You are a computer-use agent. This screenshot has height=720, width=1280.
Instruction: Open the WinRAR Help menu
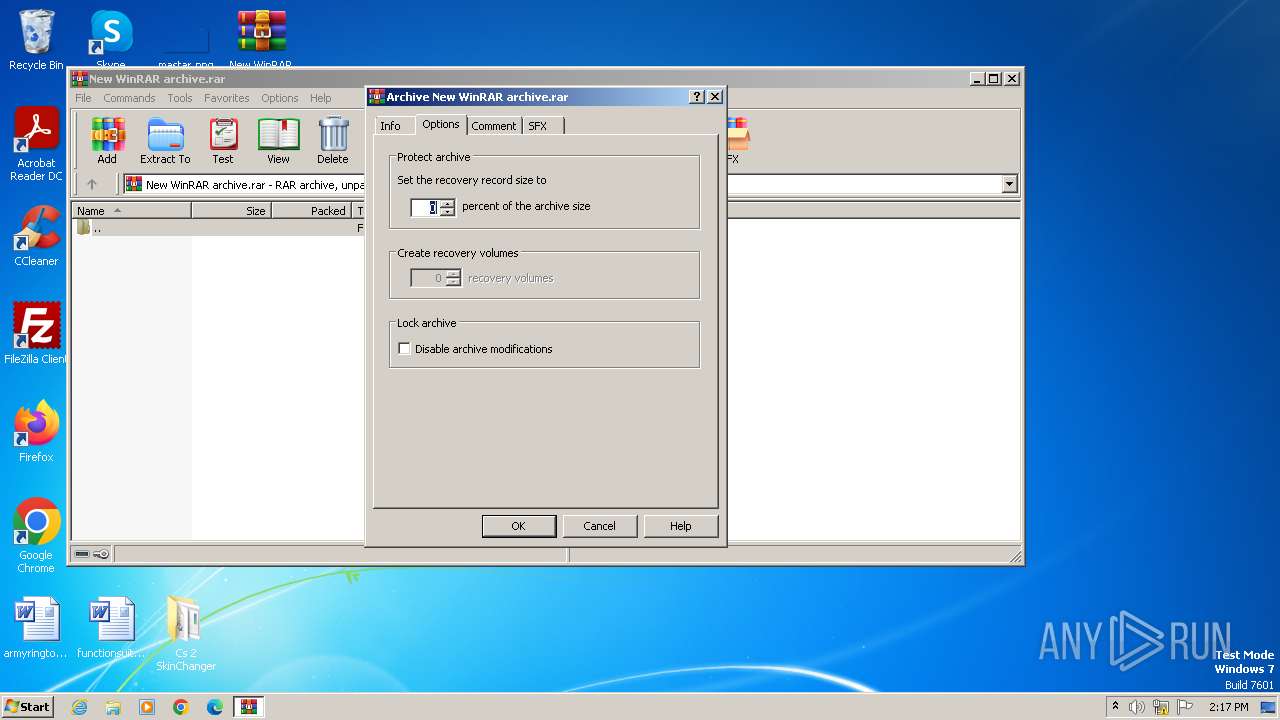pos(321,98)
